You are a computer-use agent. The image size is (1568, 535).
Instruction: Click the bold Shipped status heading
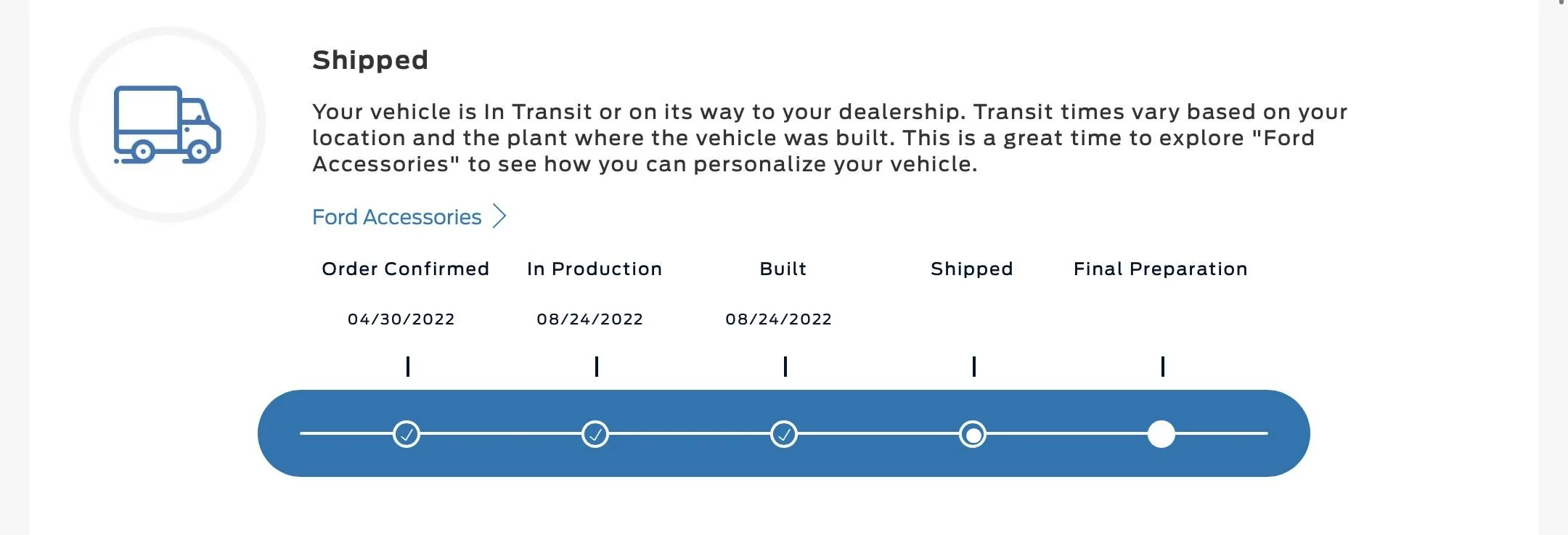(x=370, y=60)
